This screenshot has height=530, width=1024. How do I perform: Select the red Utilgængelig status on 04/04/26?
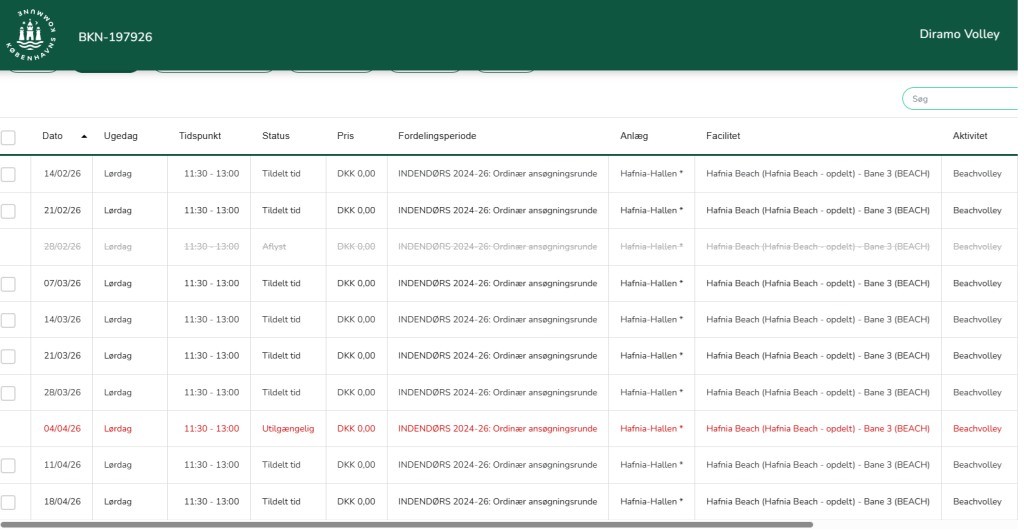pyautogui.click(x=288, y=429)
